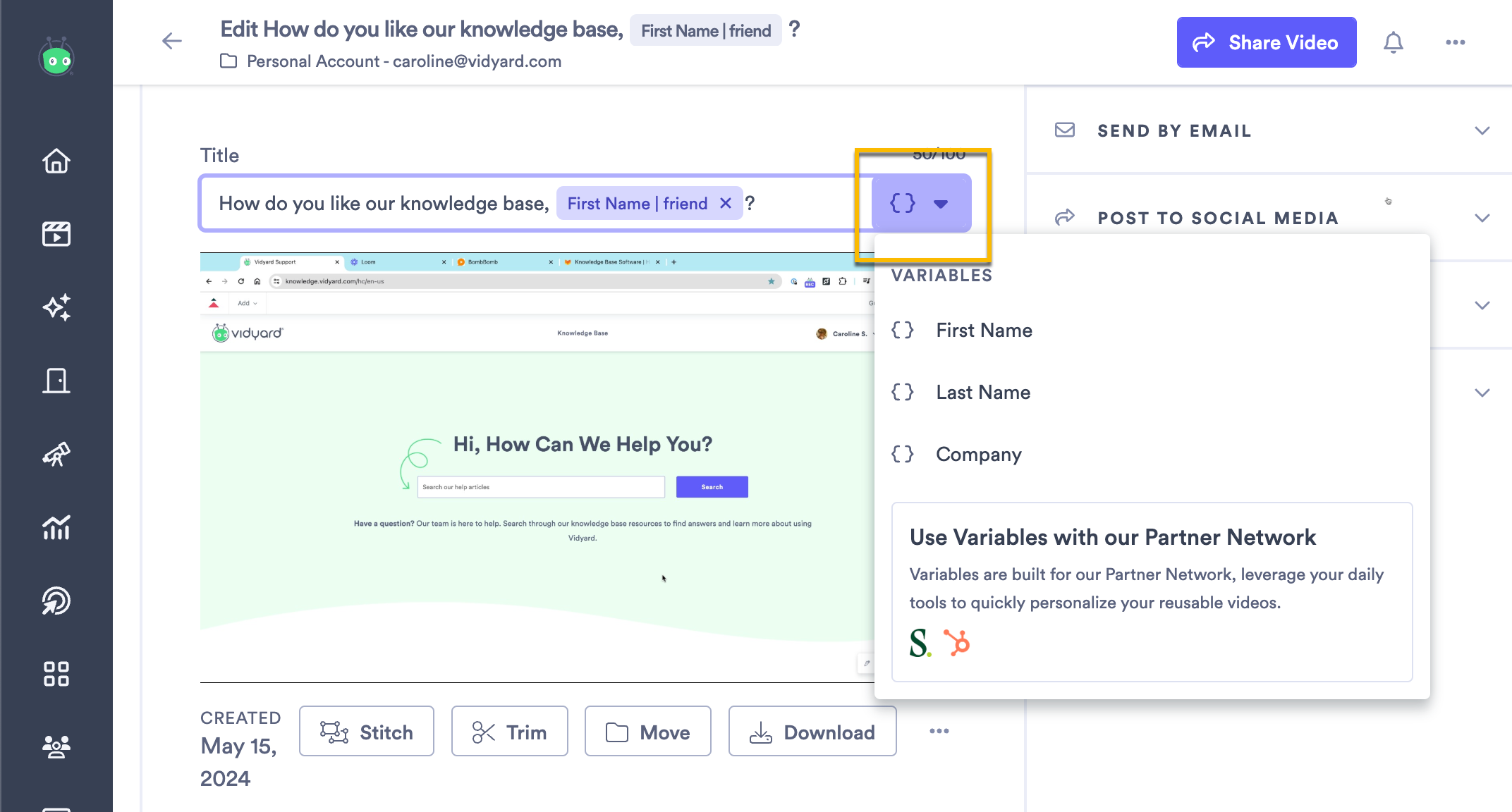Expand the Post to Social Media section

1482,218
